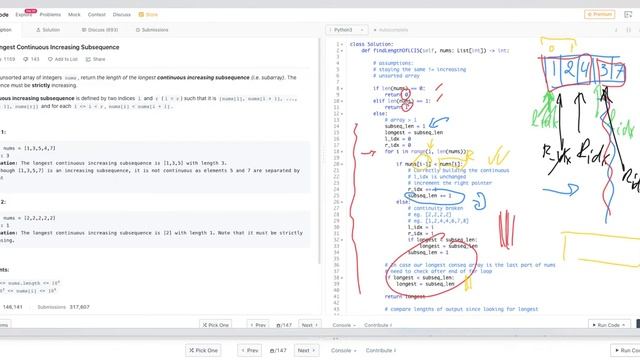Image resolution: width=640 pixels, height=360 pixels.
Task: Click the submissions count 317,607
Action: point(80,307)
